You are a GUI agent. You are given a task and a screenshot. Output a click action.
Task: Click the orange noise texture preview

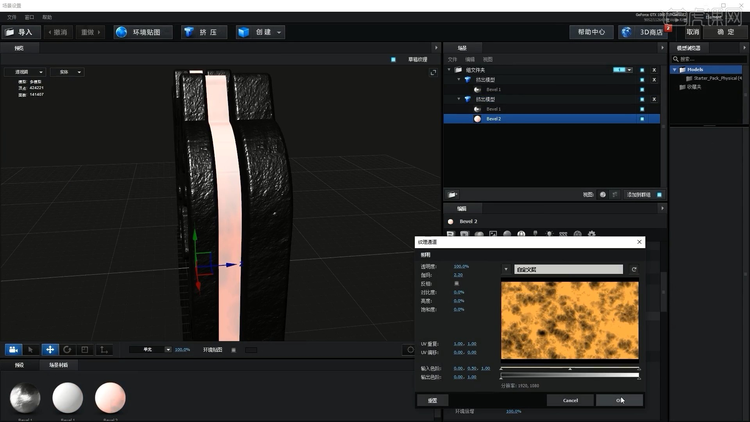click(570, 320)
